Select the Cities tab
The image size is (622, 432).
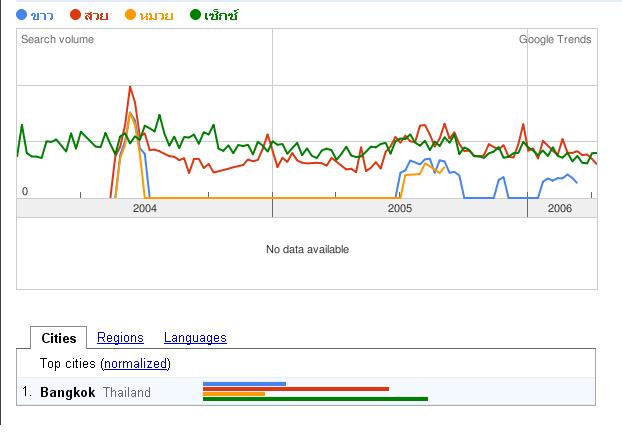59,338
